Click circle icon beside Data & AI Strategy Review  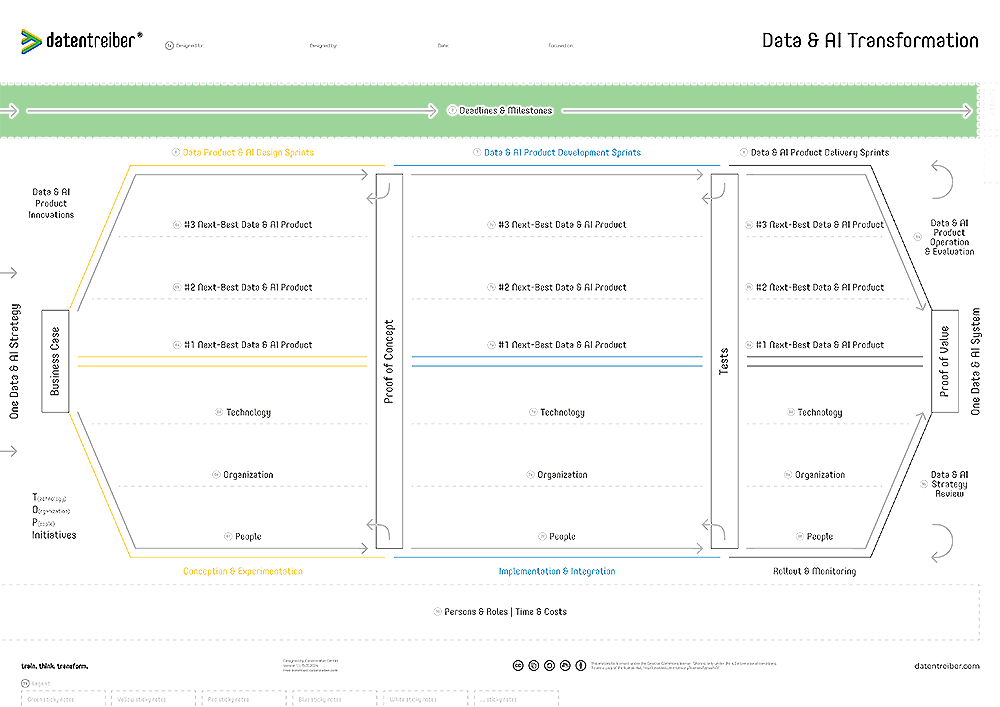tap(923, 485)
